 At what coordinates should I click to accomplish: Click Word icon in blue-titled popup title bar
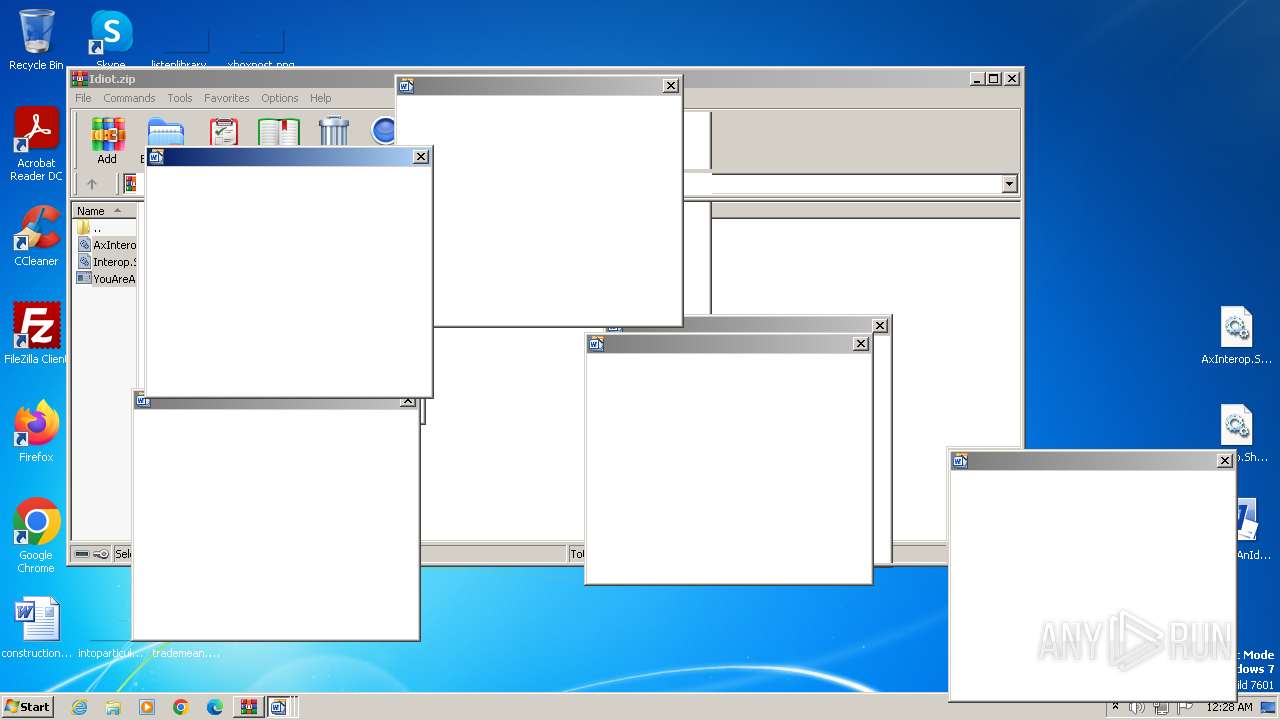(x=156, y=157)
